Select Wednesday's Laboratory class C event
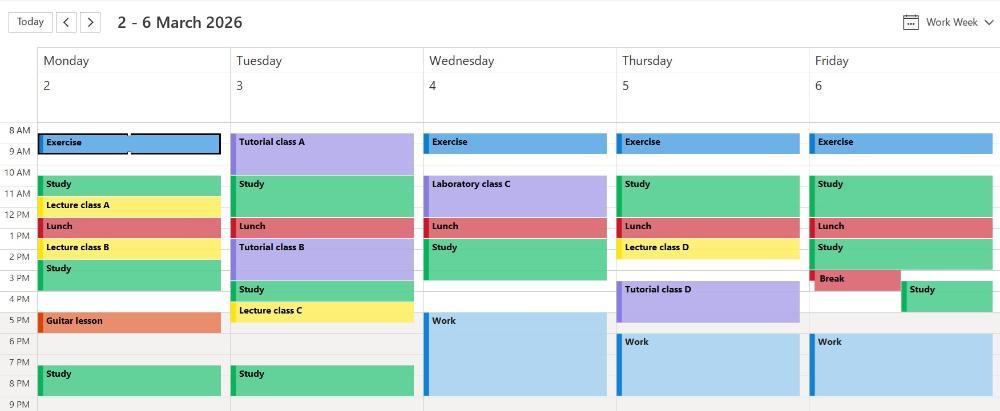The height and width of the screenshot is (411, 1000). [515, 196]
